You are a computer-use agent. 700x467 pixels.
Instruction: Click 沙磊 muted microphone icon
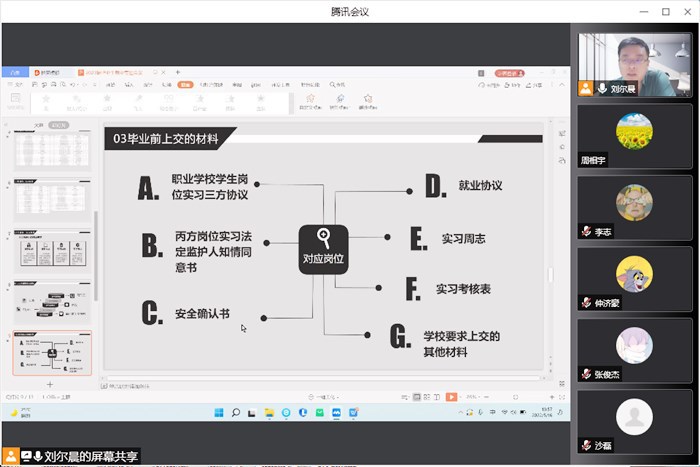point(586,444)
